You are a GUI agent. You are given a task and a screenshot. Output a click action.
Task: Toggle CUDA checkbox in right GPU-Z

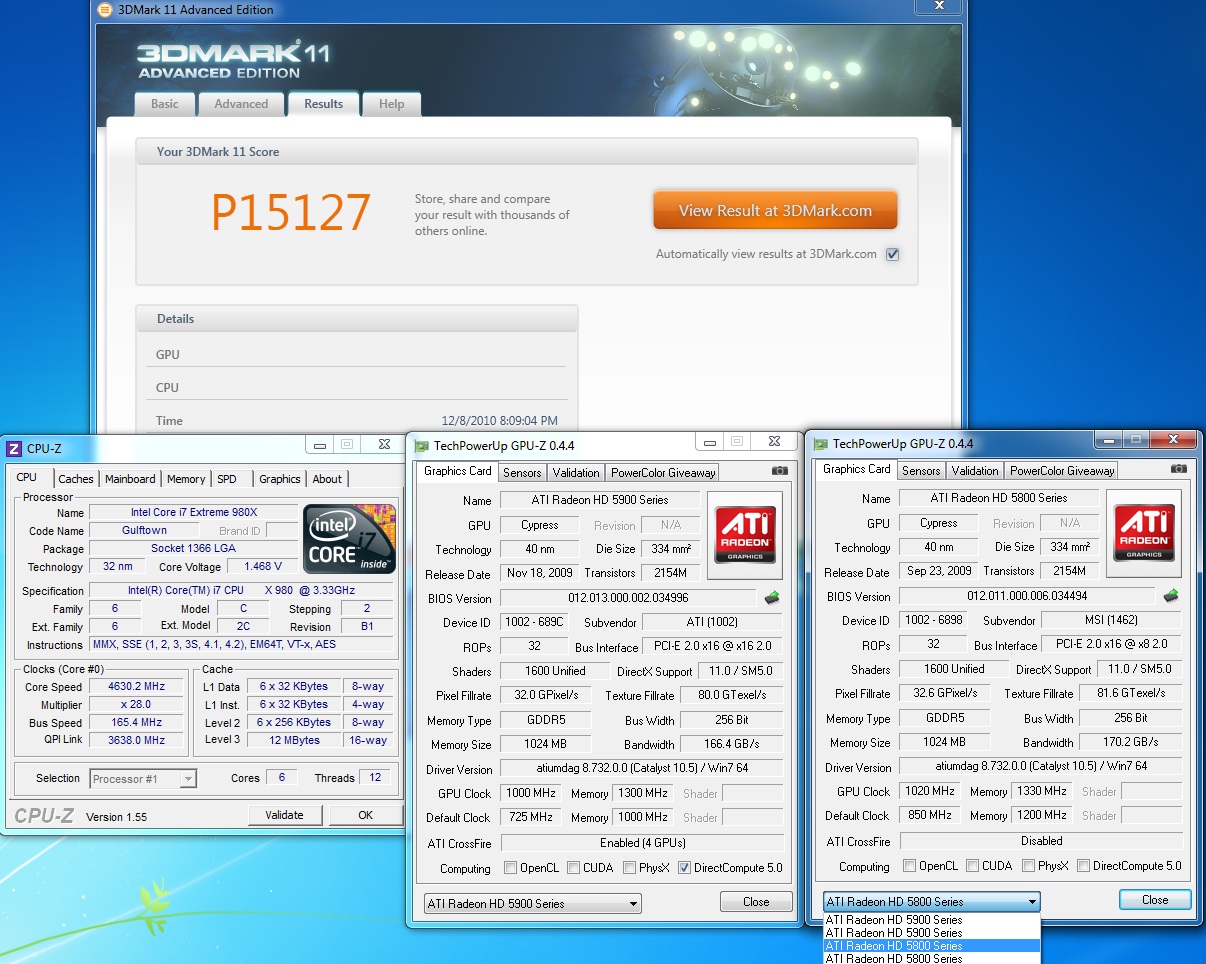click(x=973, y=866)
